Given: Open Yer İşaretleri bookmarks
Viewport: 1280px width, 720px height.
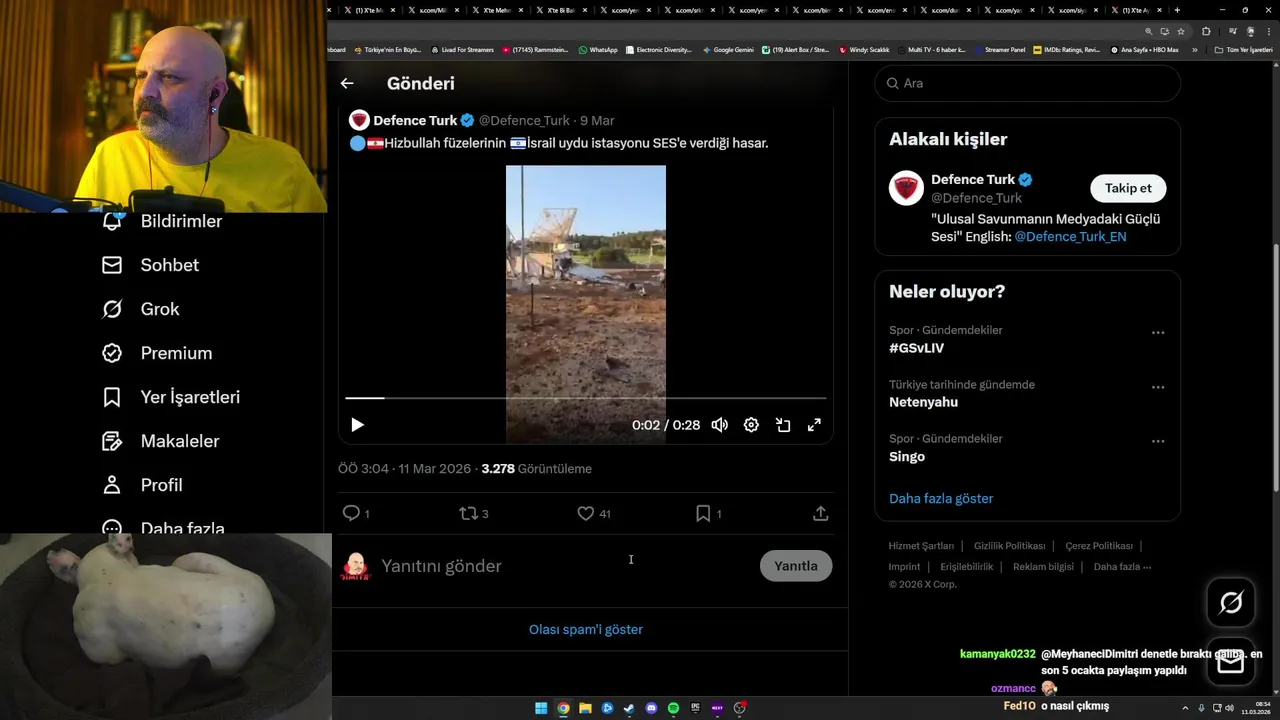Looking at the screenshot, I should click(x=170, y=397).
